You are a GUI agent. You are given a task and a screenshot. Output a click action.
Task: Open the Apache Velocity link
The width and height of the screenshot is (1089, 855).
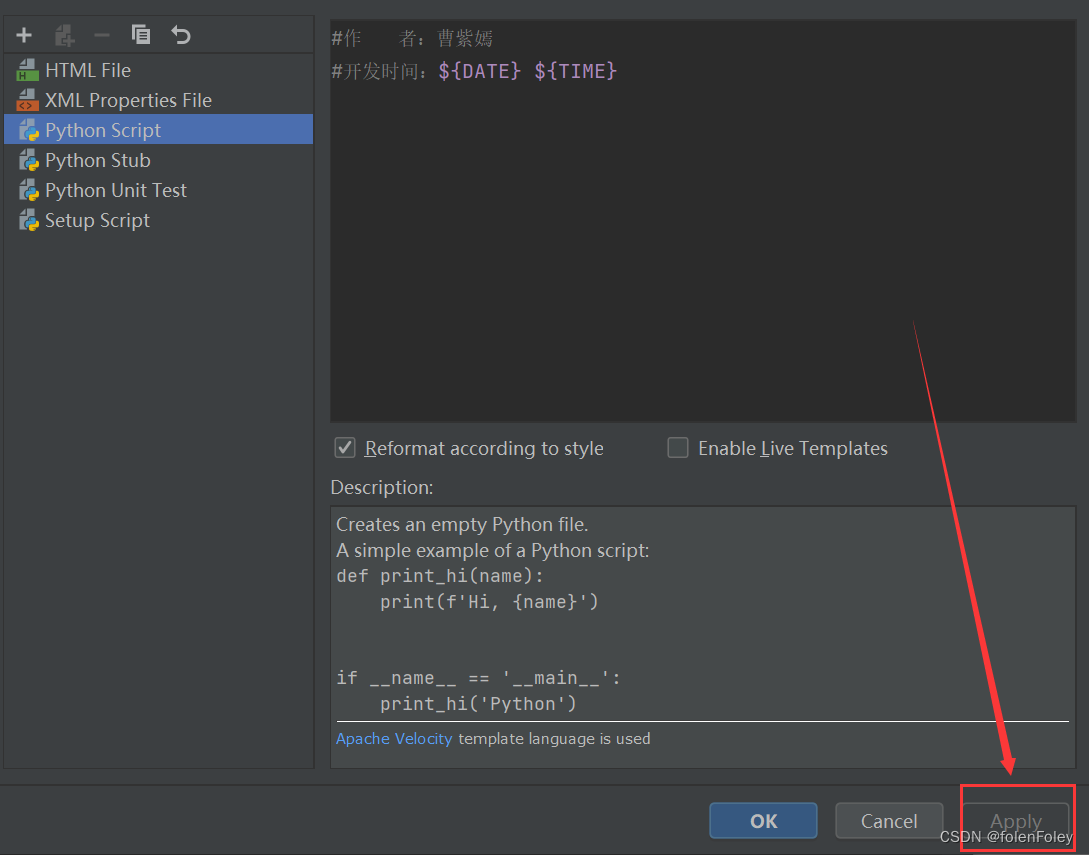click(x=393, y=738)
